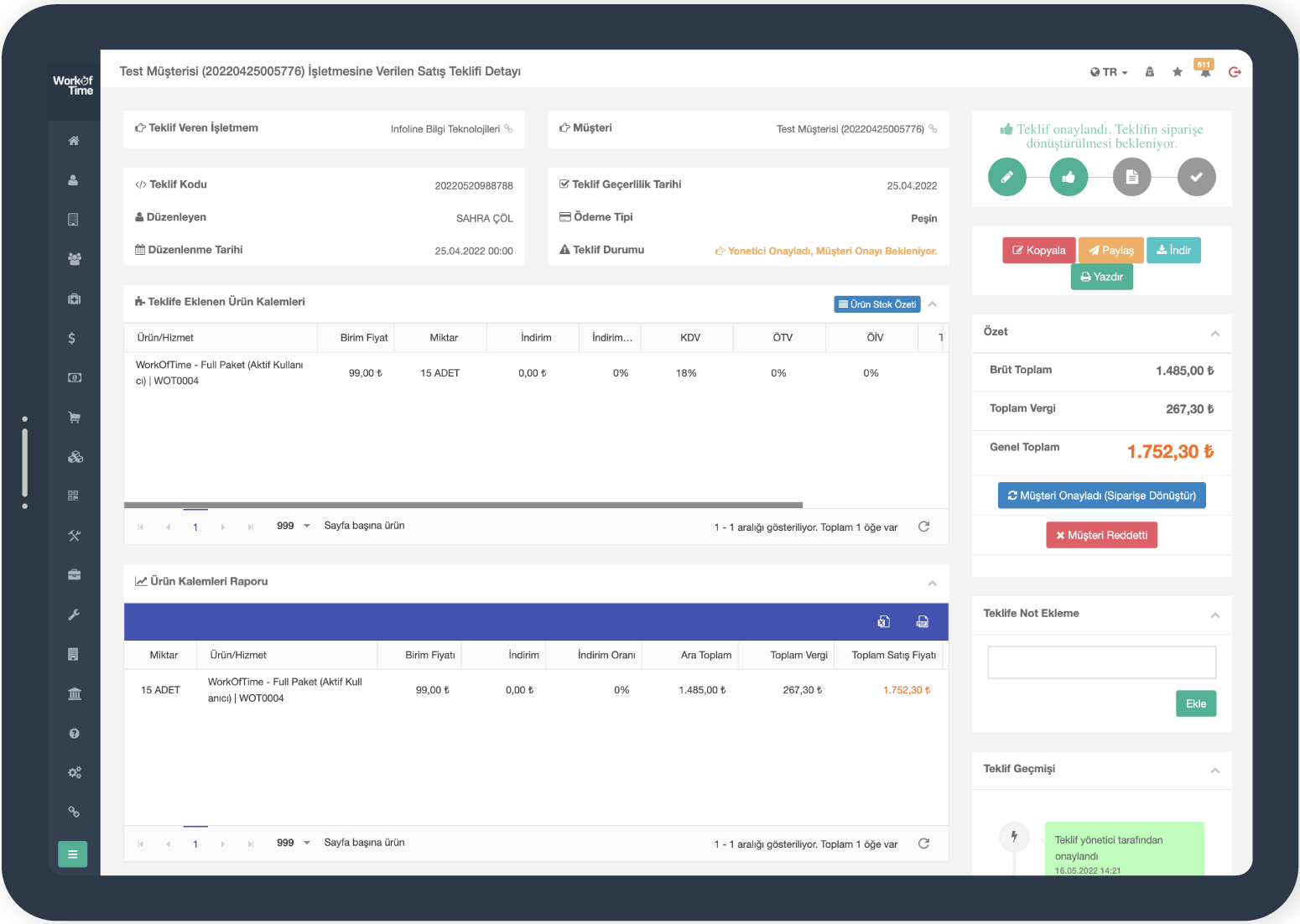Open the shopping cart sidebar icon
Viewport: 1300px width, 924px height.
(74, 418)
